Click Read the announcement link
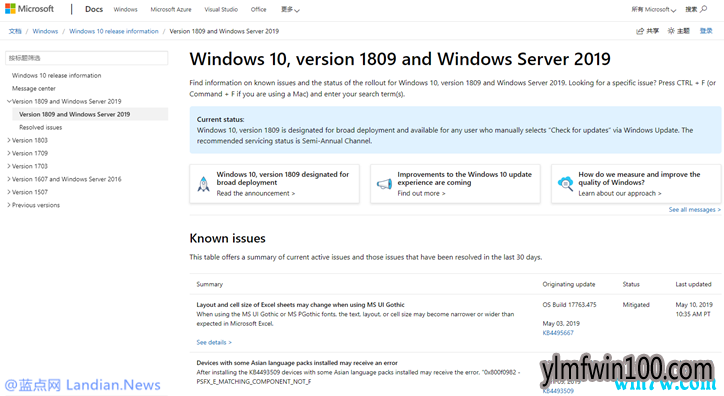 (256, 193)
